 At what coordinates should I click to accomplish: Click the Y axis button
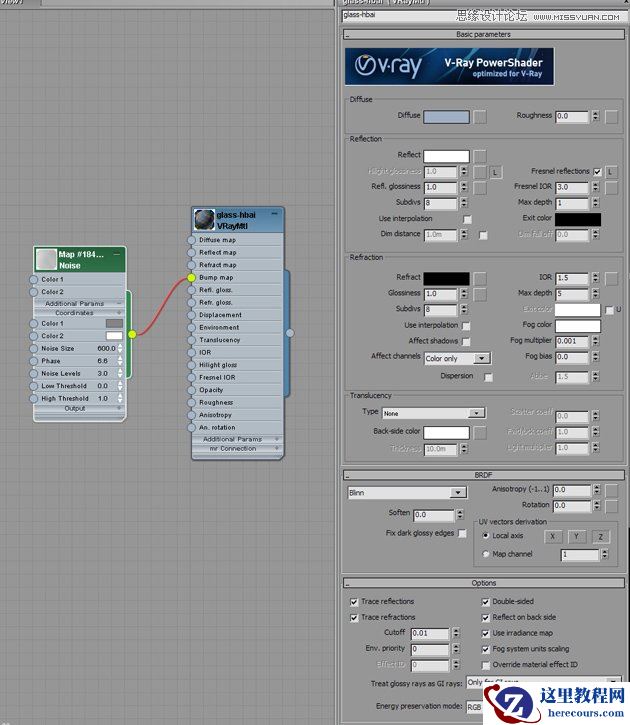(576, 536)
